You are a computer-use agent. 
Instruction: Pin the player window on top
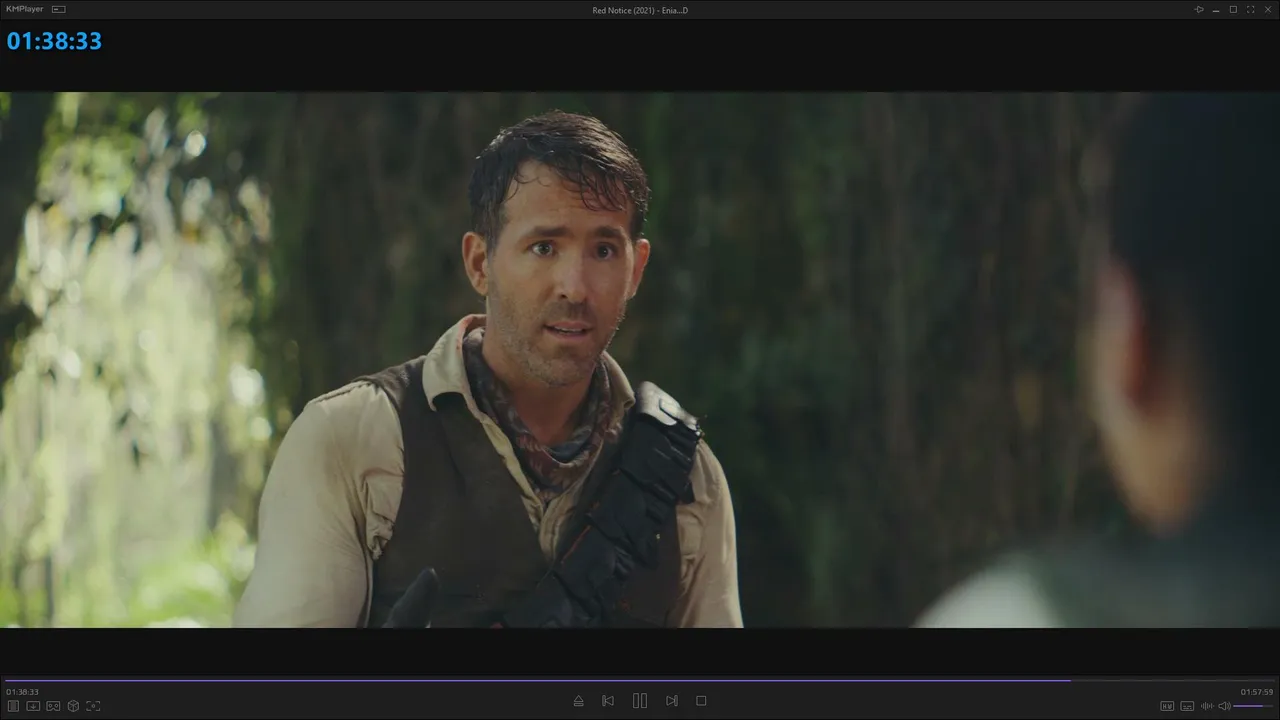pyautogui.click(x=1199, y=10)
